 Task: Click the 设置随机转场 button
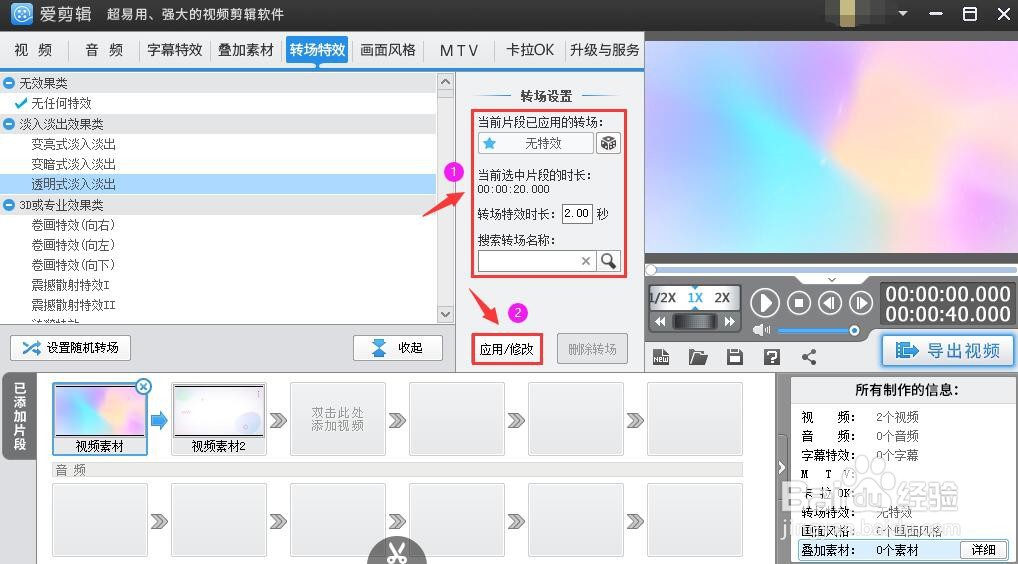pyautogui.click(x=70, y=348)
